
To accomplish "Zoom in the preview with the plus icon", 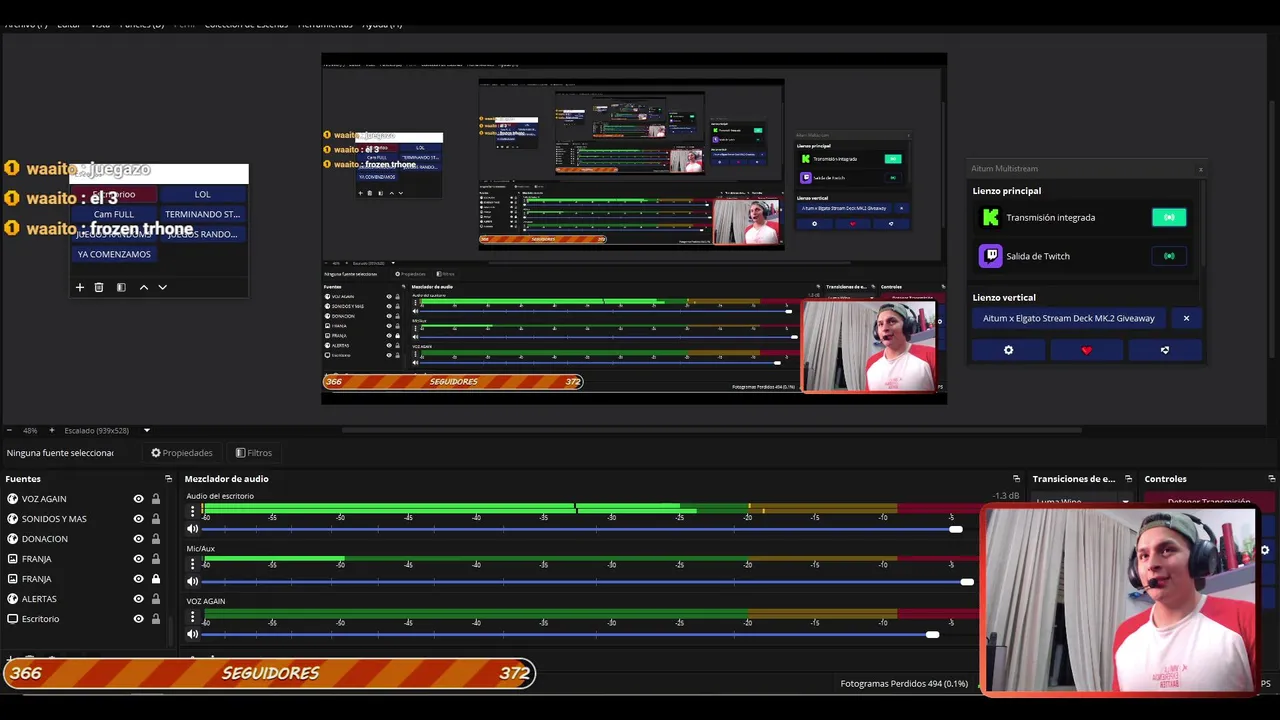I will (51, 430).
